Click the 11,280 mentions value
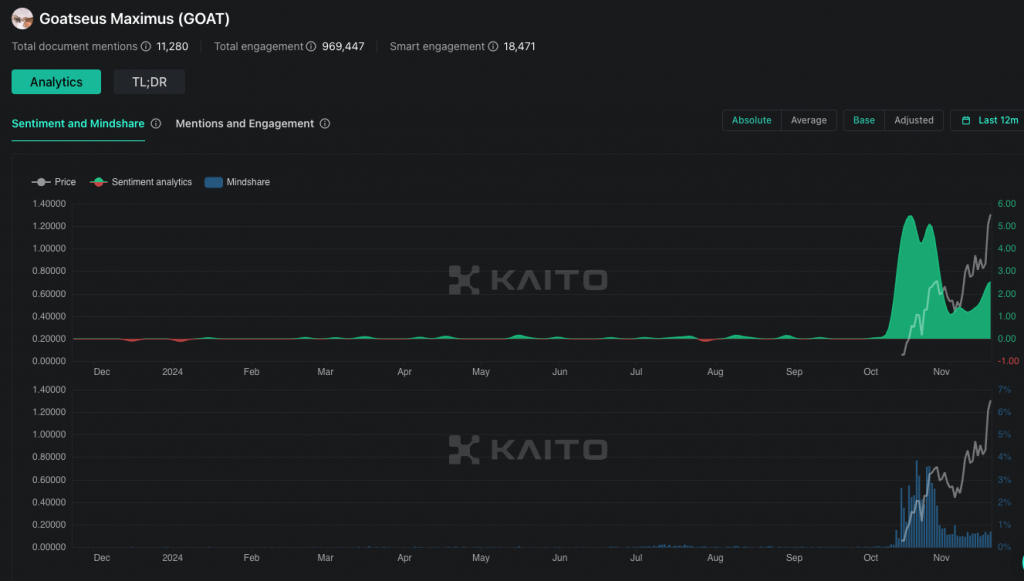The height and width of the screenshot is (581, 1024). pos(172,46)
